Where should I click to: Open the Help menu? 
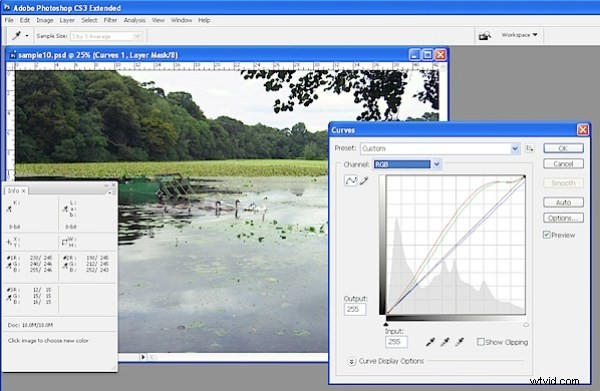click(204, 20)
